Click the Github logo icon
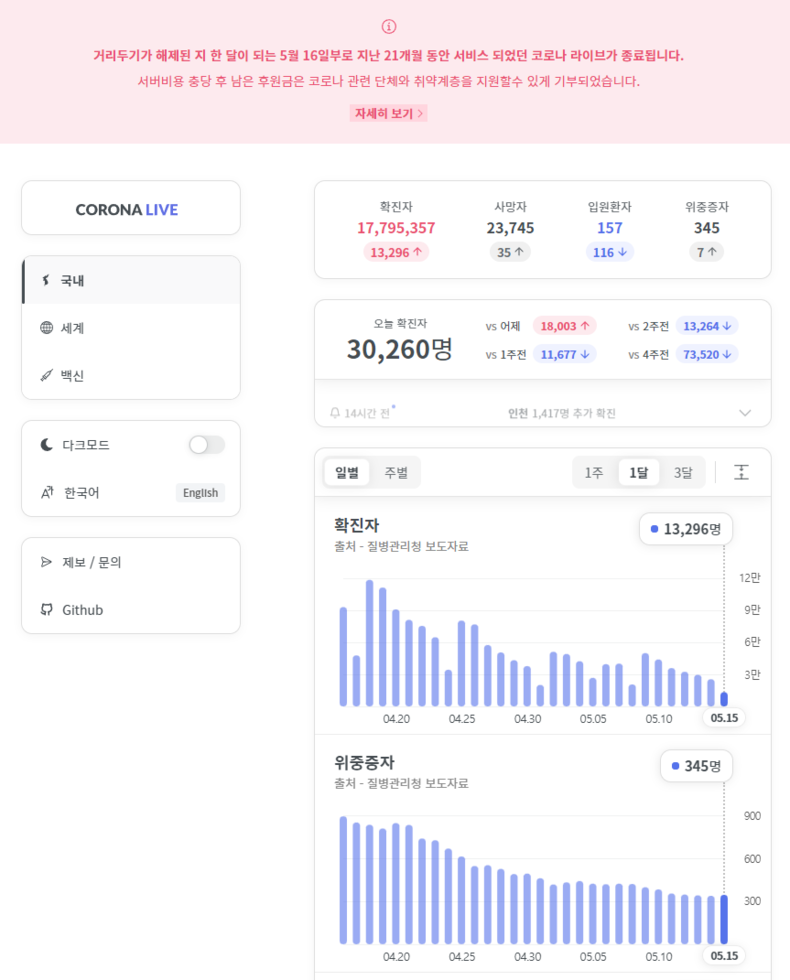The width and height of the screenshot is (790, 980). [46, 610]
